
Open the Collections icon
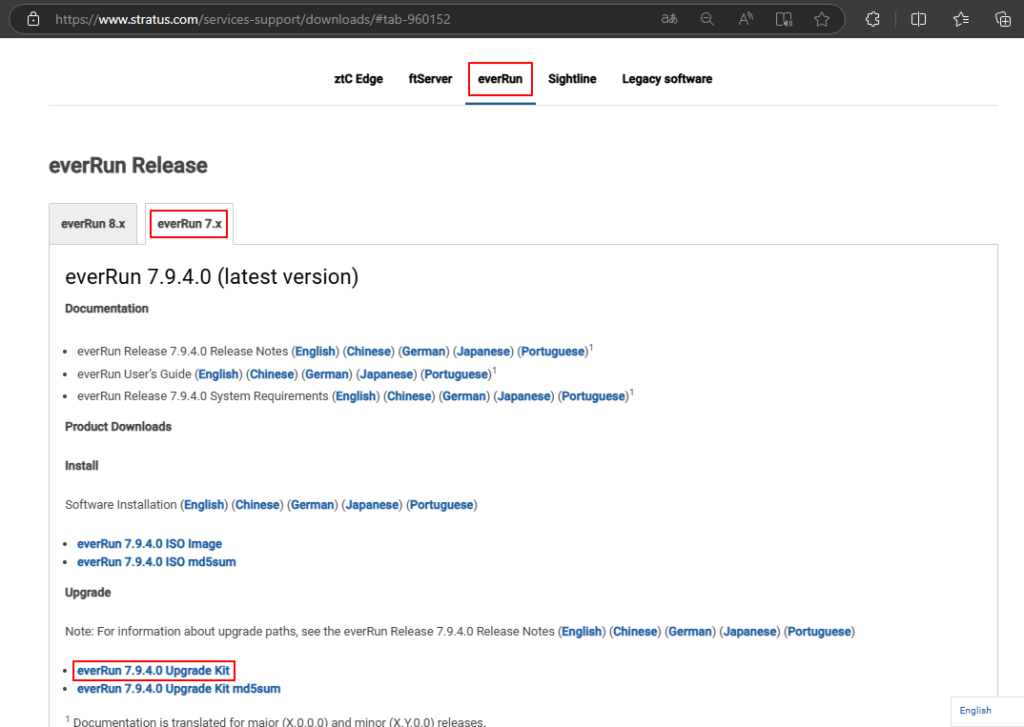pos(1003,19)
